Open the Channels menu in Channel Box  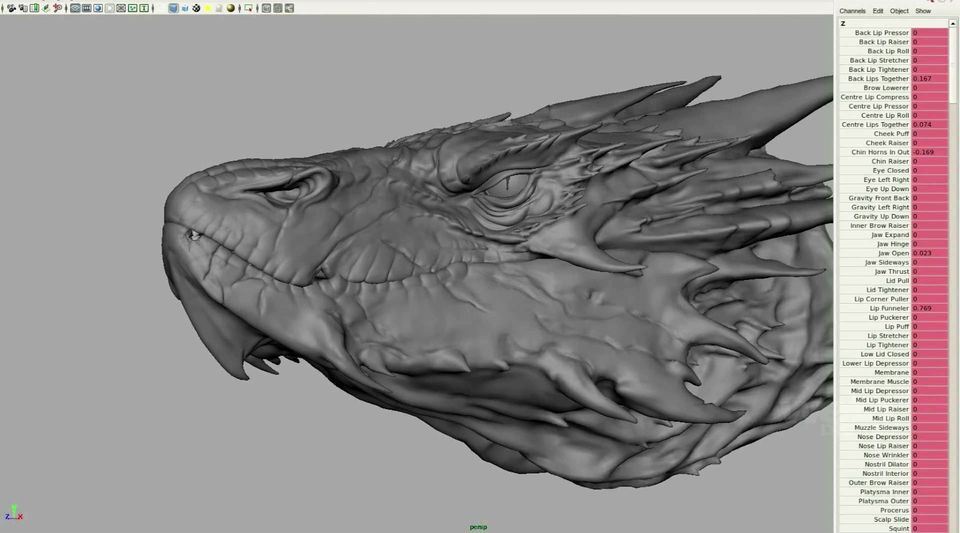852,11
